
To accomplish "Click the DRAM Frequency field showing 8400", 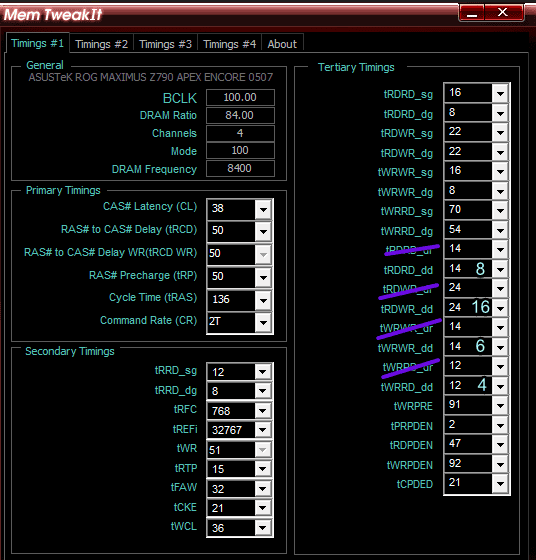I will (x=240, y=168).
